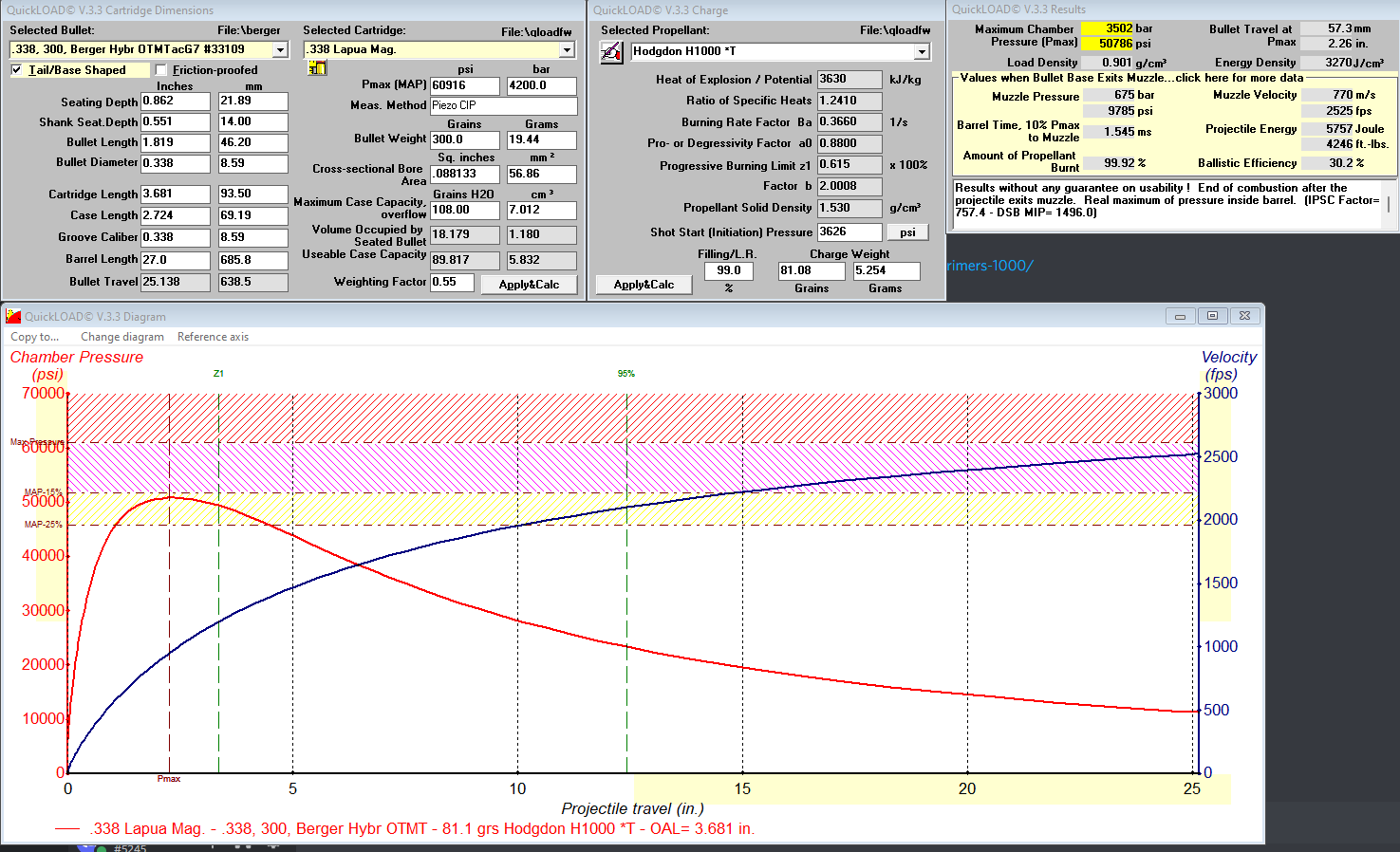The height and width of the screenshot is (852, 1400).
Task: Click the Burning Rate Factor Ba field
Action: click(x=849, y=122)
